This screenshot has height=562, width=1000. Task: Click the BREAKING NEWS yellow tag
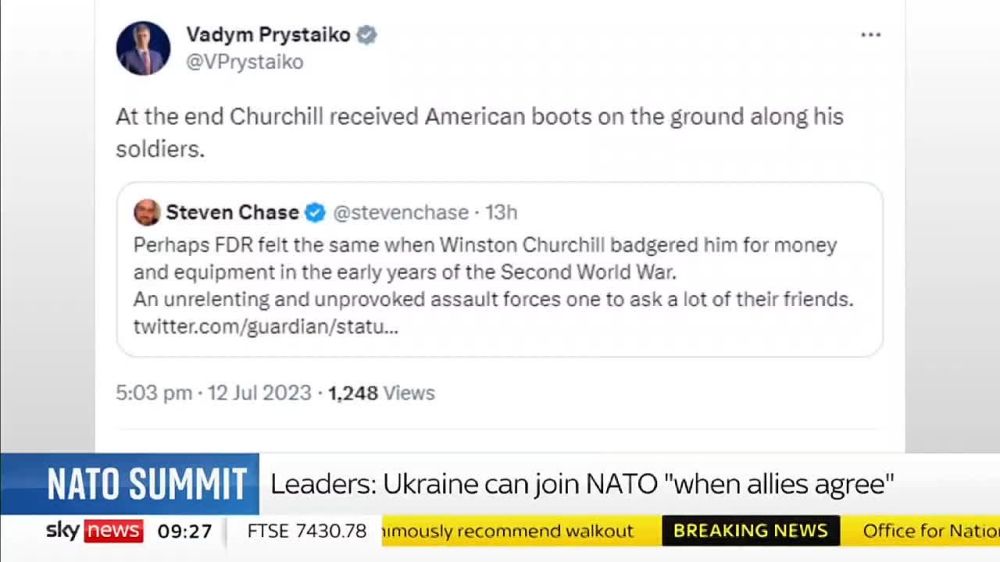(x=750, y=531)
